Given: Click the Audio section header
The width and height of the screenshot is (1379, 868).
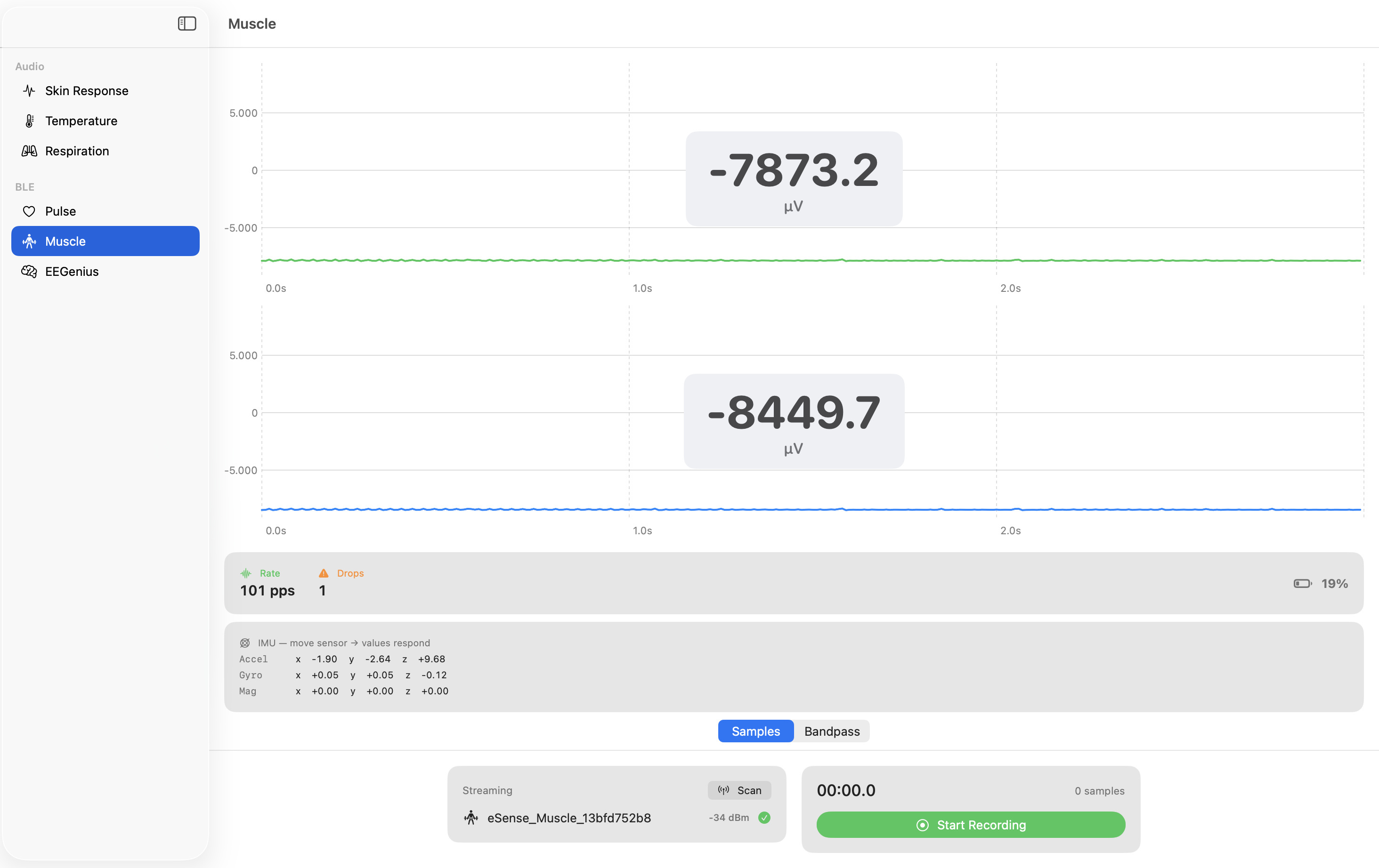Looking at the screenshot, I should (30, 66).
